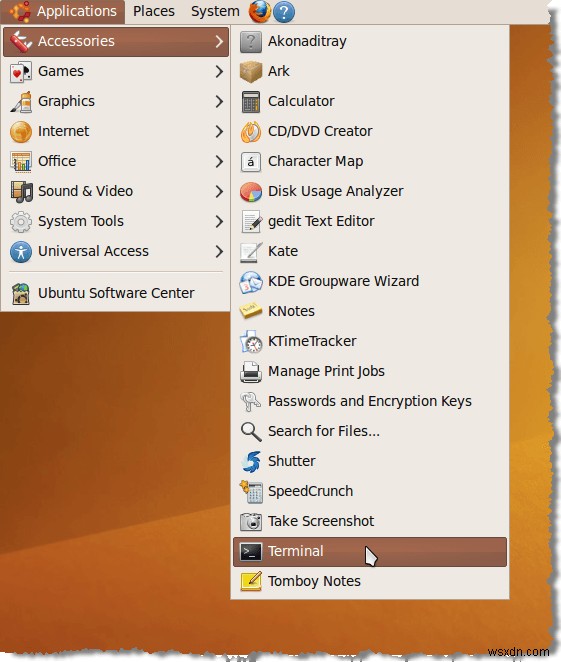The image size is (561, 662).
Task: Expand the Accessories submenu arrow
Action: (x=219, y=41)
